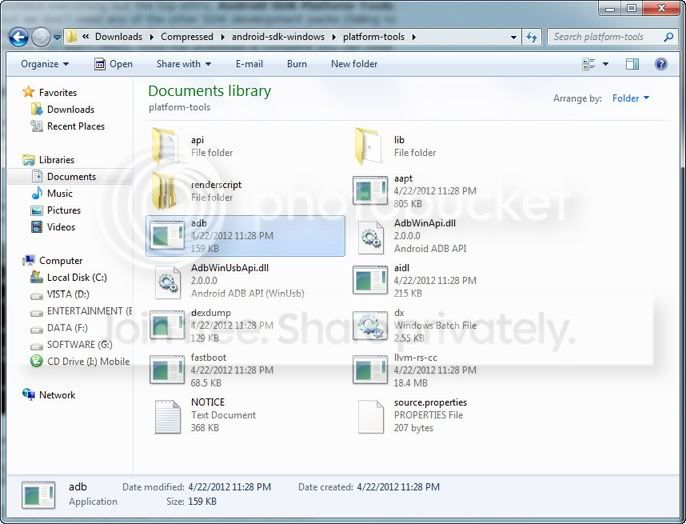Image resolution: width=686 pixels, height=524 pixels.
Task: Click the Back navigation arrow button
Action: (18, 37)
